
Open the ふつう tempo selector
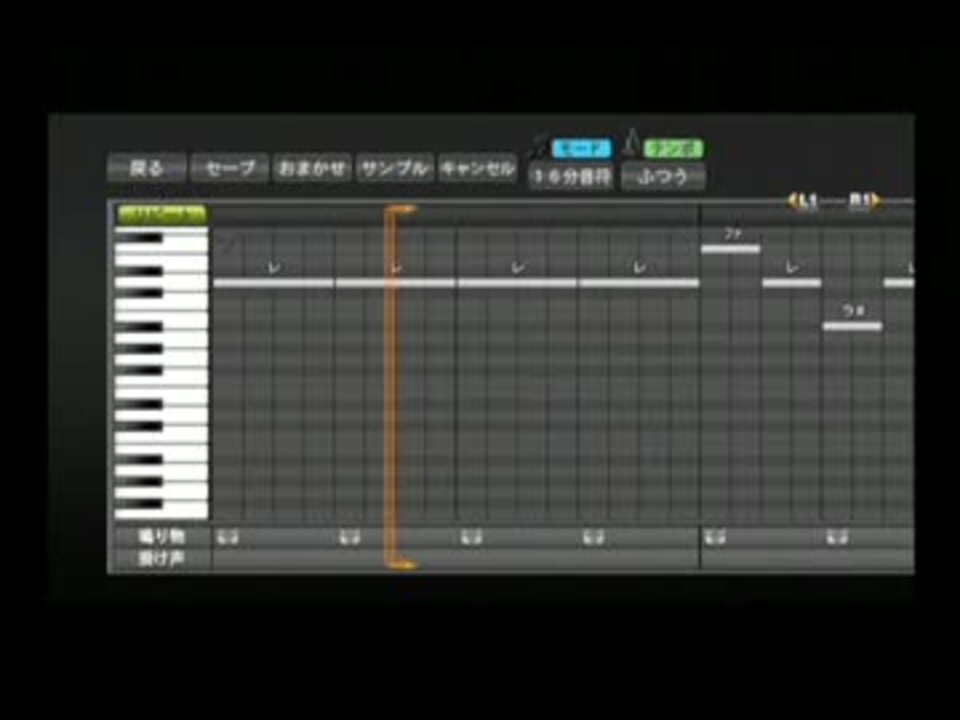663,177
